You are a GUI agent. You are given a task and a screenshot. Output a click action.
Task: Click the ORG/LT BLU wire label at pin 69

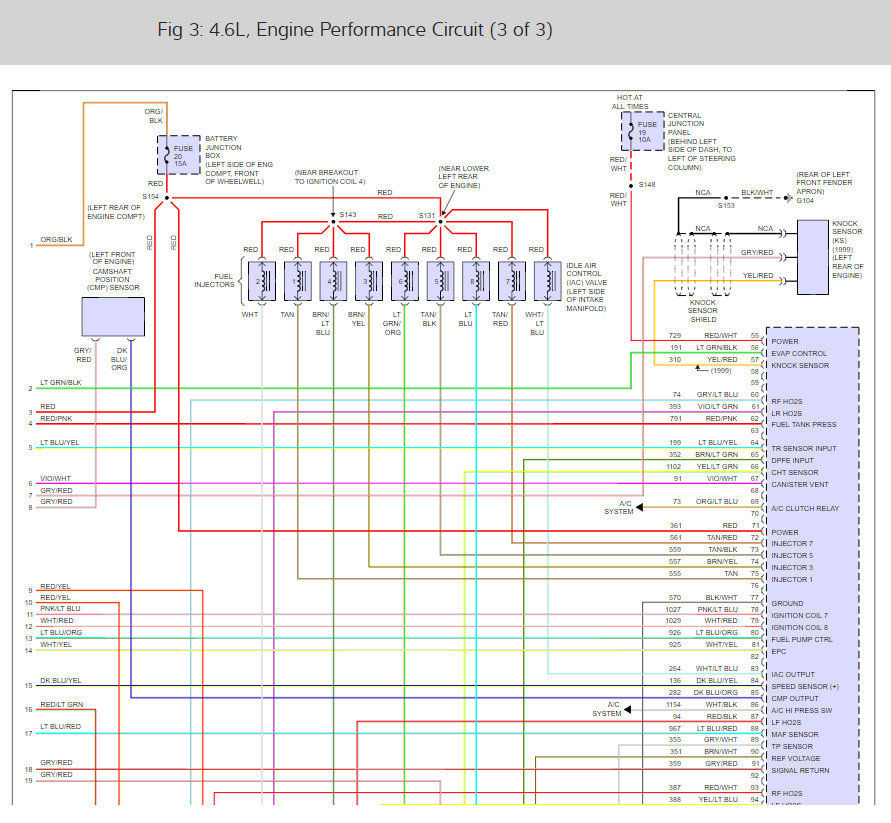click(x=717, y=501)
